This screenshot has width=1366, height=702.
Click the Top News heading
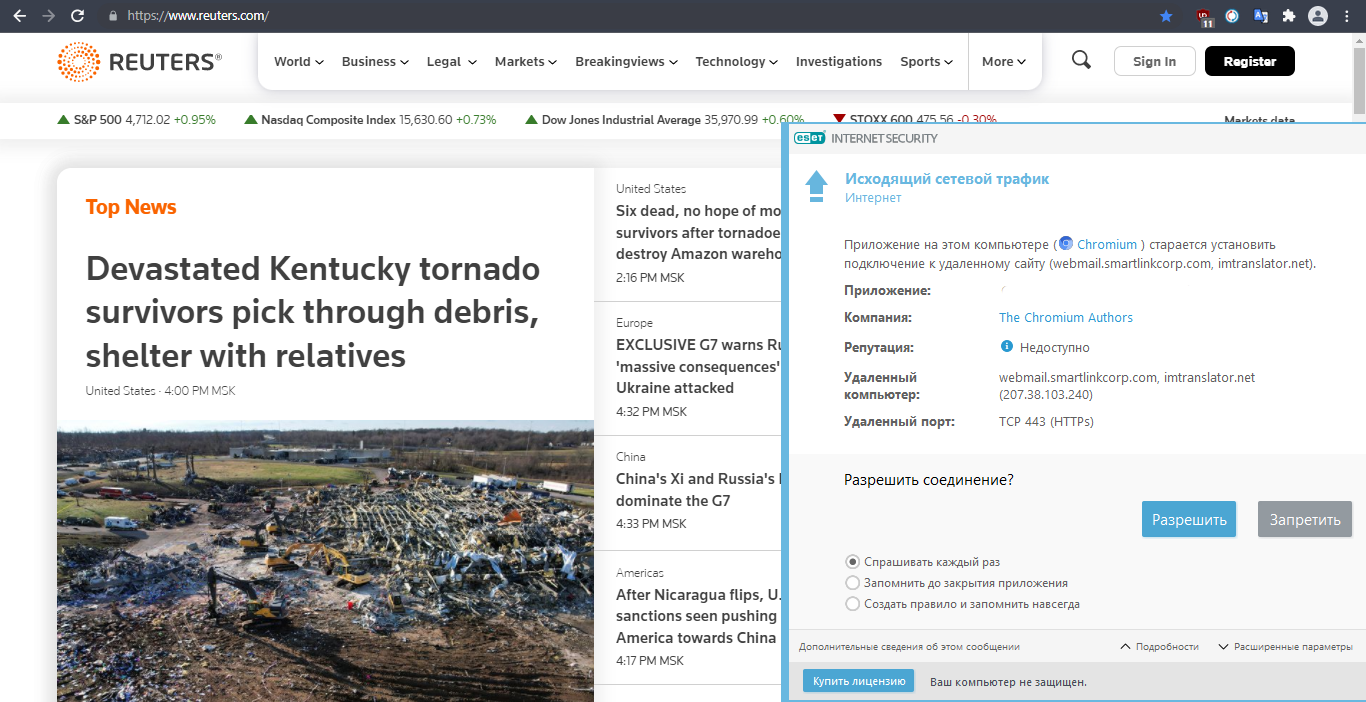pos(131,207)
